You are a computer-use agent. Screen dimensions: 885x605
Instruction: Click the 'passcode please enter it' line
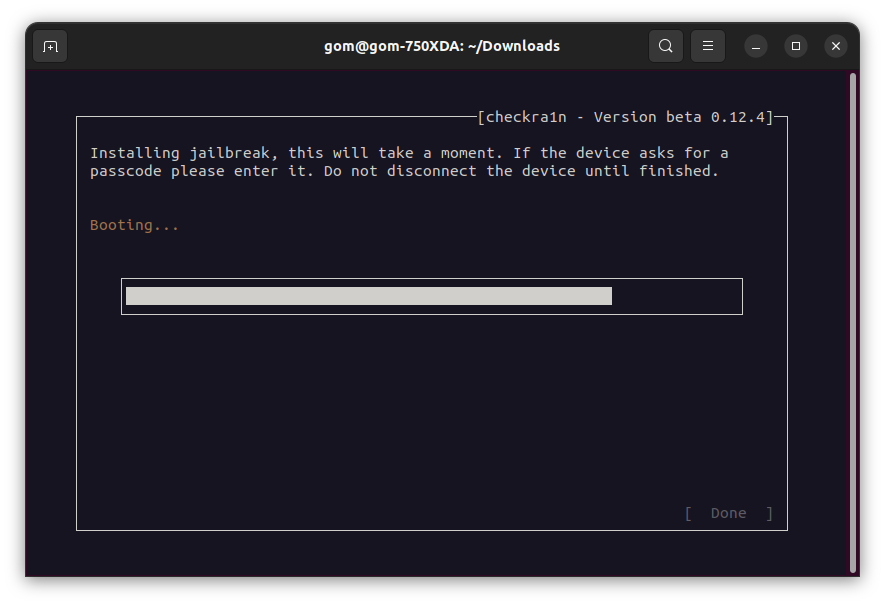(404, 171)
